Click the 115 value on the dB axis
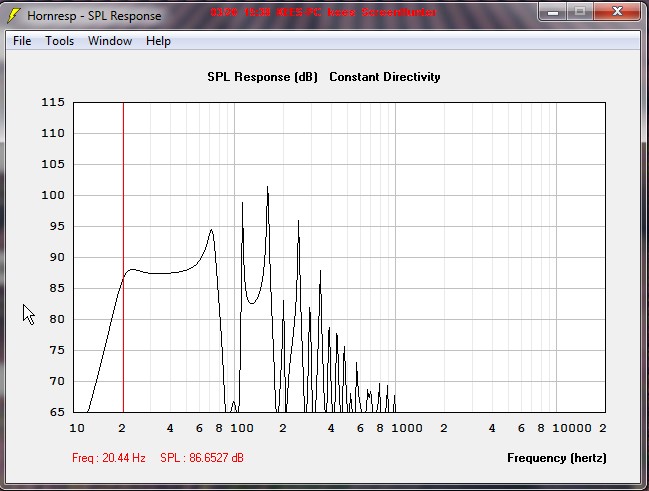This screenshot has height=491, width=649. click(x=53, y=102)
